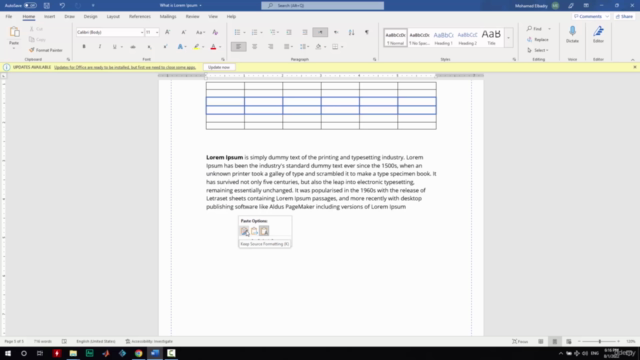Open the Numbering list dropdown
This screenshot has height=360, width=640.
point(261,32)
